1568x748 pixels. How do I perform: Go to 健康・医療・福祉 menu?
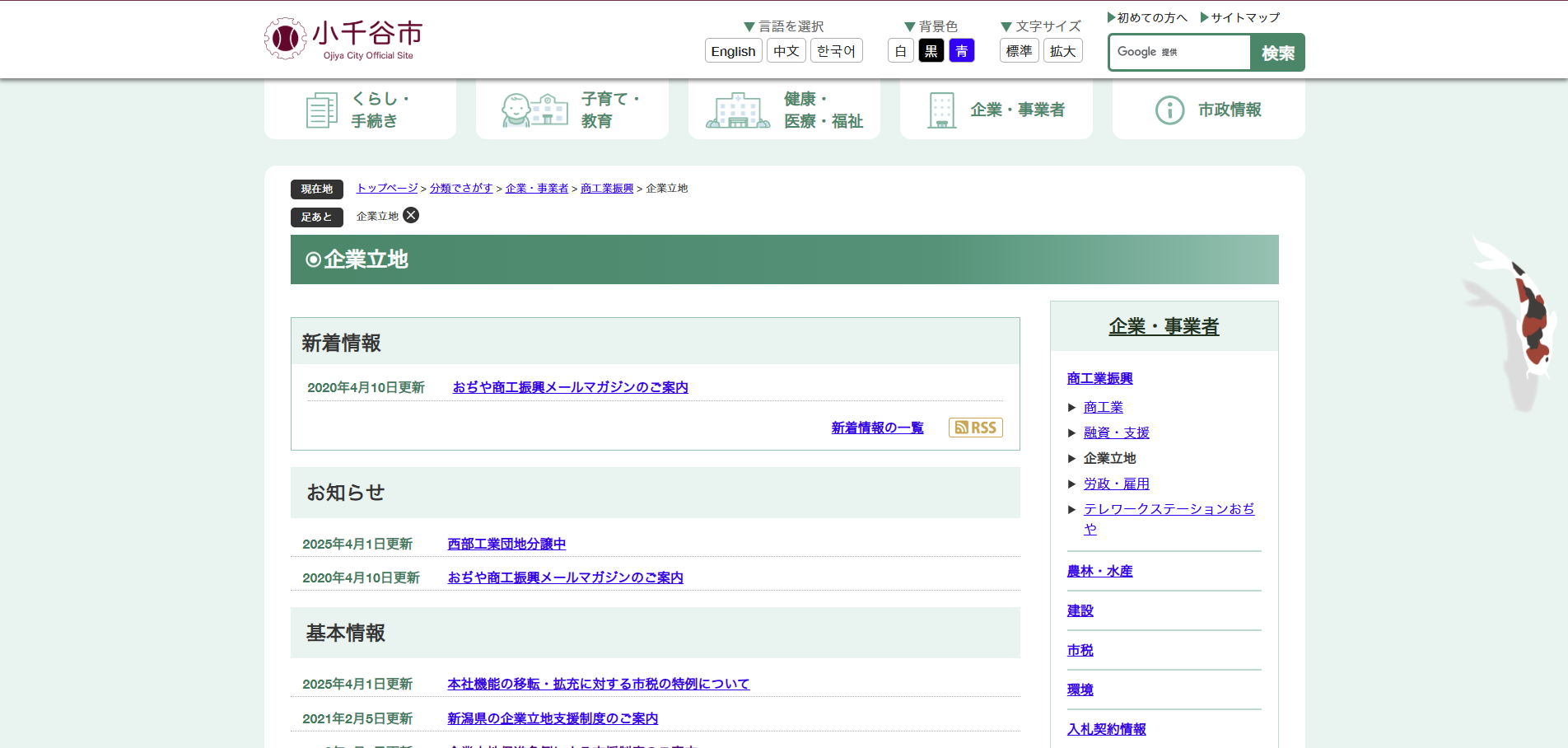(784, 110)
